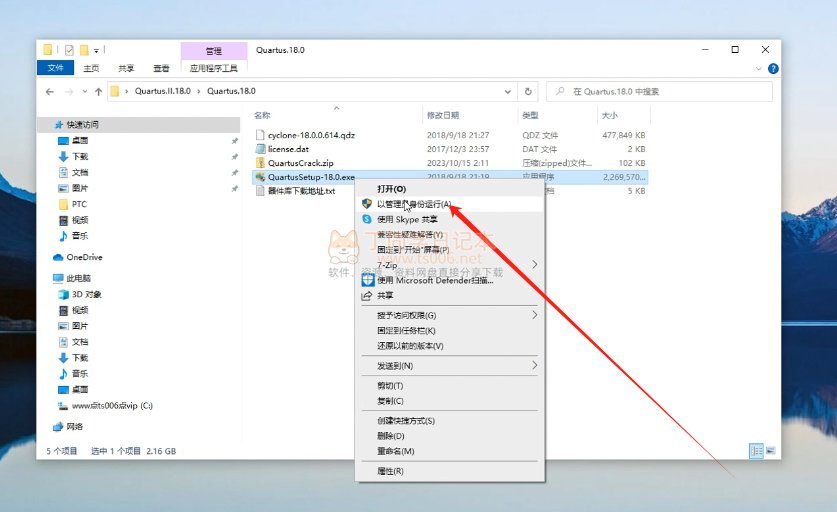Click Quartus.18.0 breadcrumb segment
This screenshot has height=512, width=837.
pyautogui.click(x=231, y=91)
